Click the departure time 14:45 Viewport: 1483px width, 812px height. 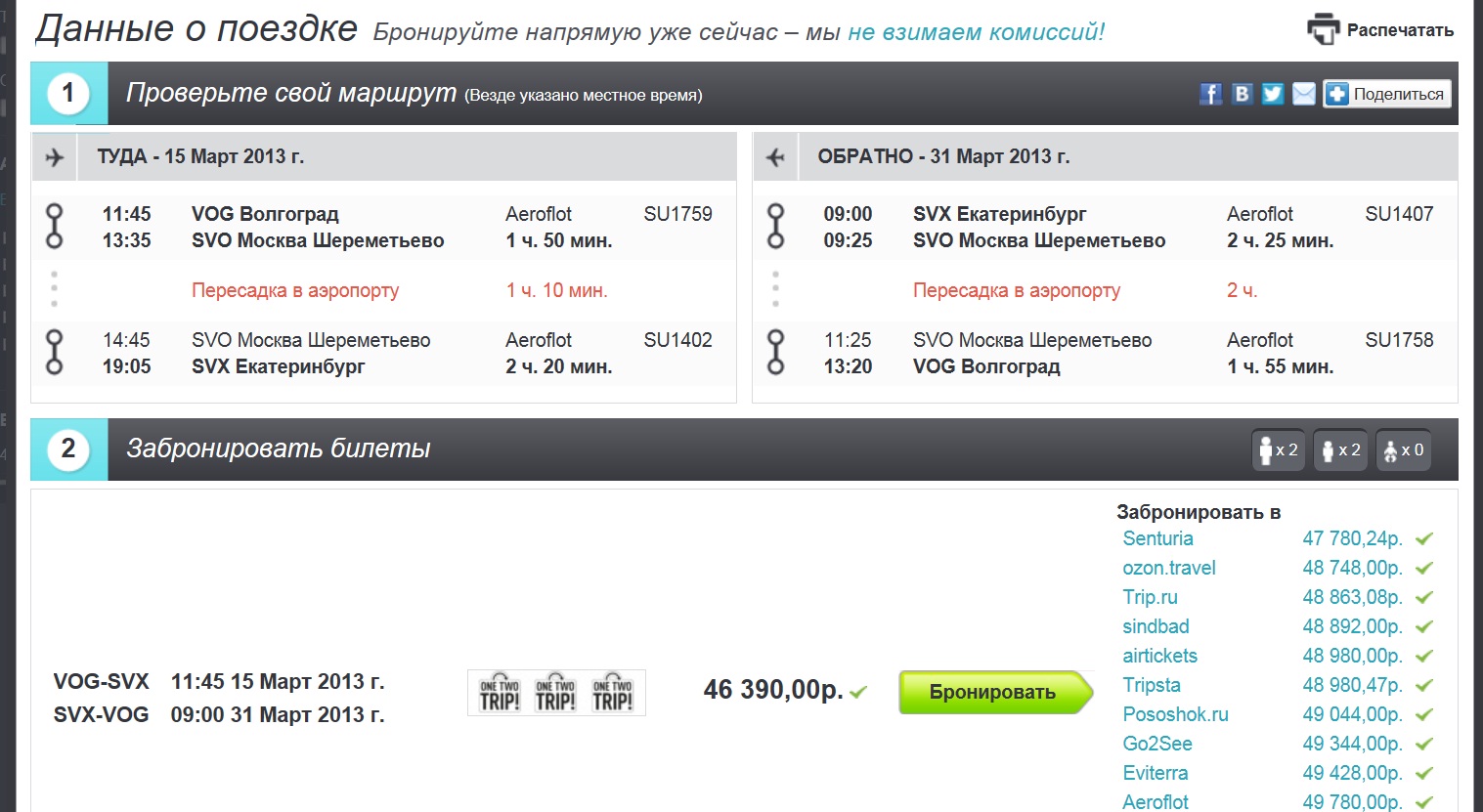click(127, 340)
